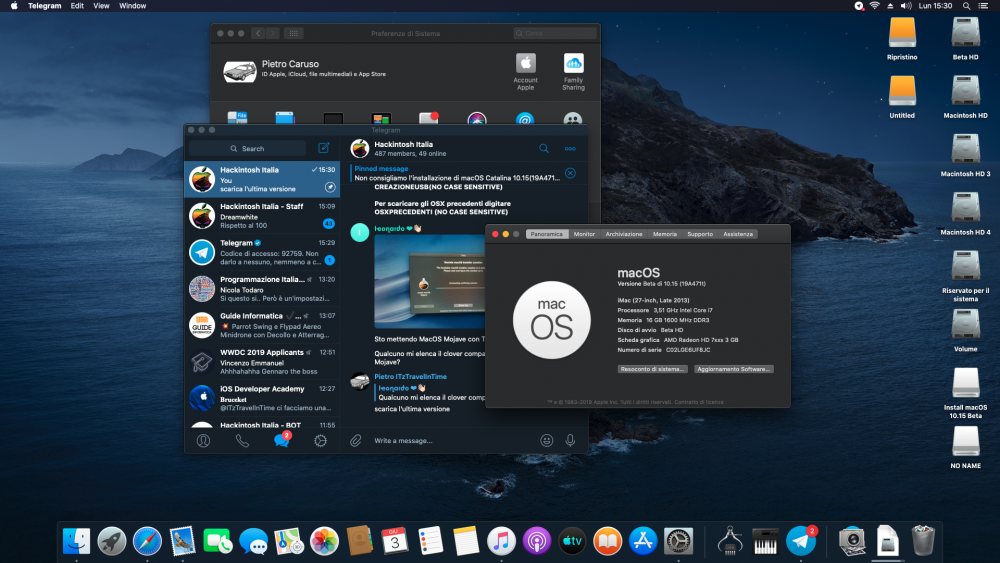Click the Hackintosh Italia group header avatar
1000x563 pixels.
(x=360, y=148)
